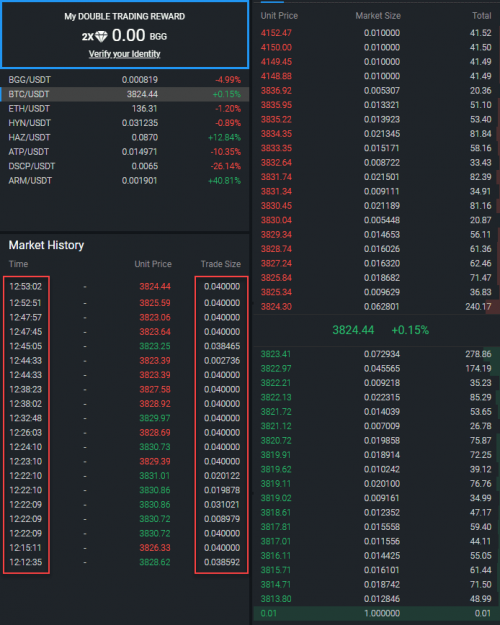Open the Verify your Identity link
The width and height of the screenshot is (500, 625).
tap(124, 54)
